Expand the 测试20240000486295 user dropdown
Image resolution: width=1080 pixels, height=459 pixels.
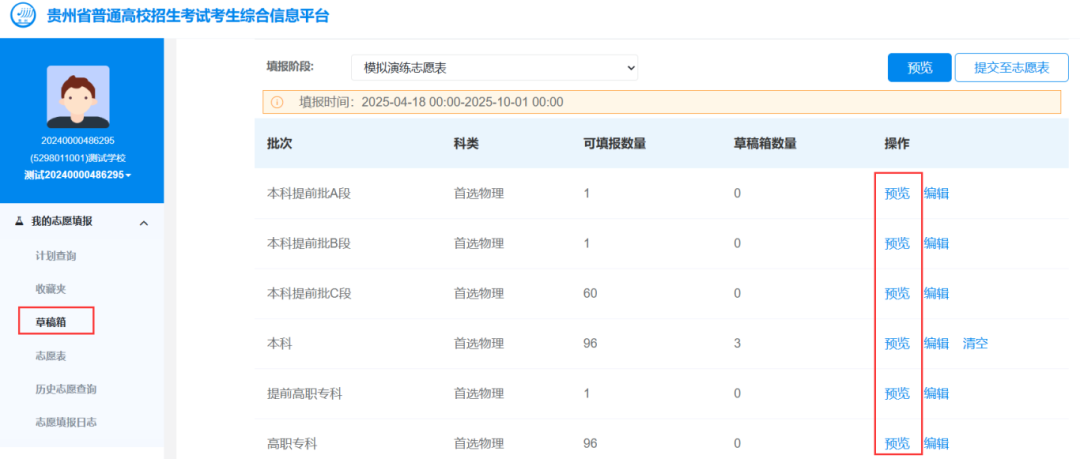pos(78,175)
